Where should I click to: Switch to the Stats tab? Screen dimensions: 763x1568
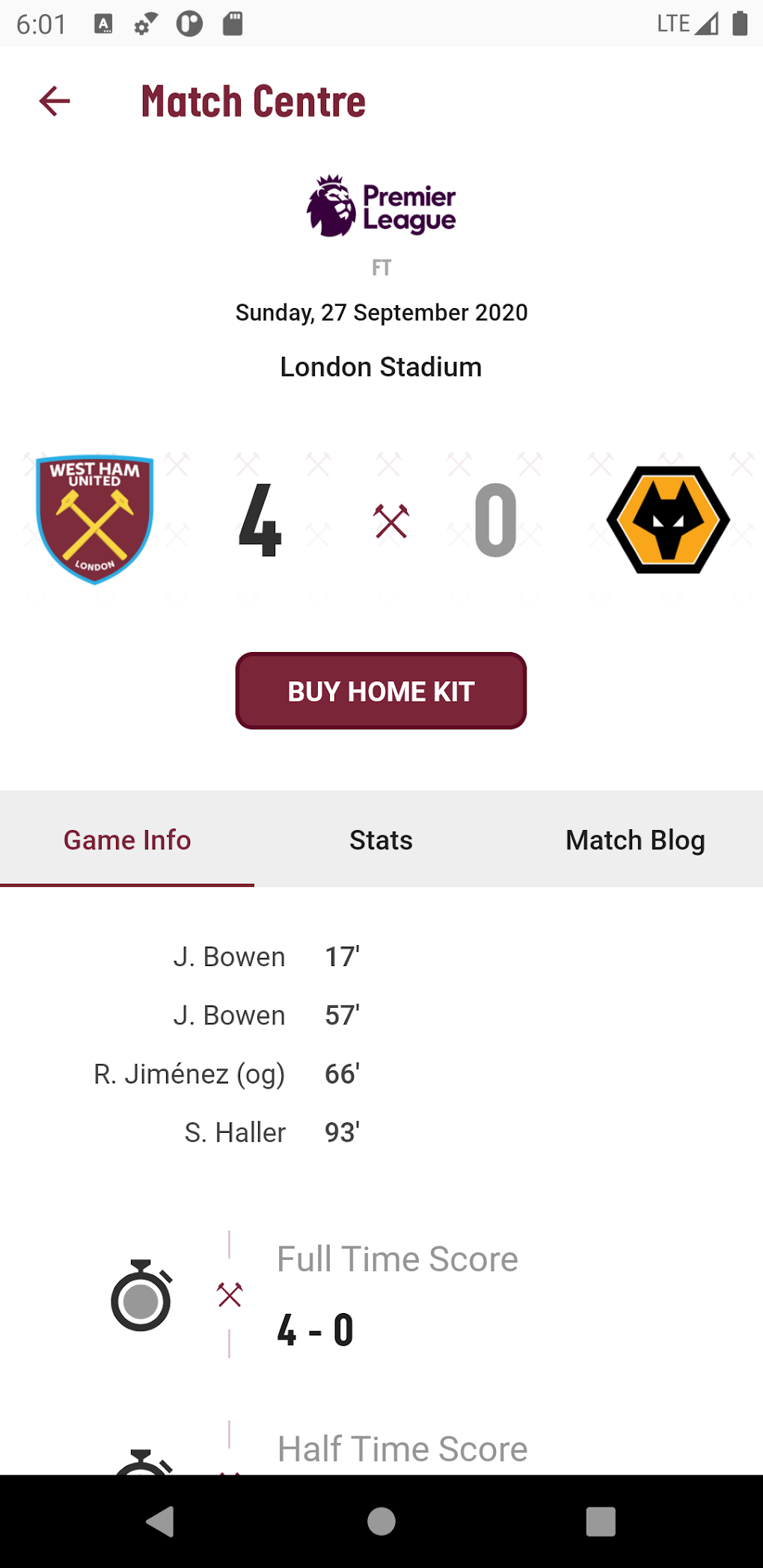(381, 840)
